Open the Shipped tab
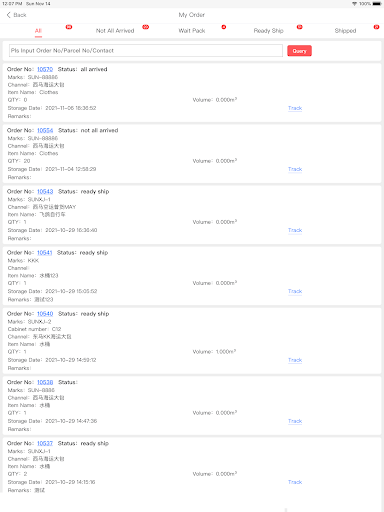 coord(345,31)
